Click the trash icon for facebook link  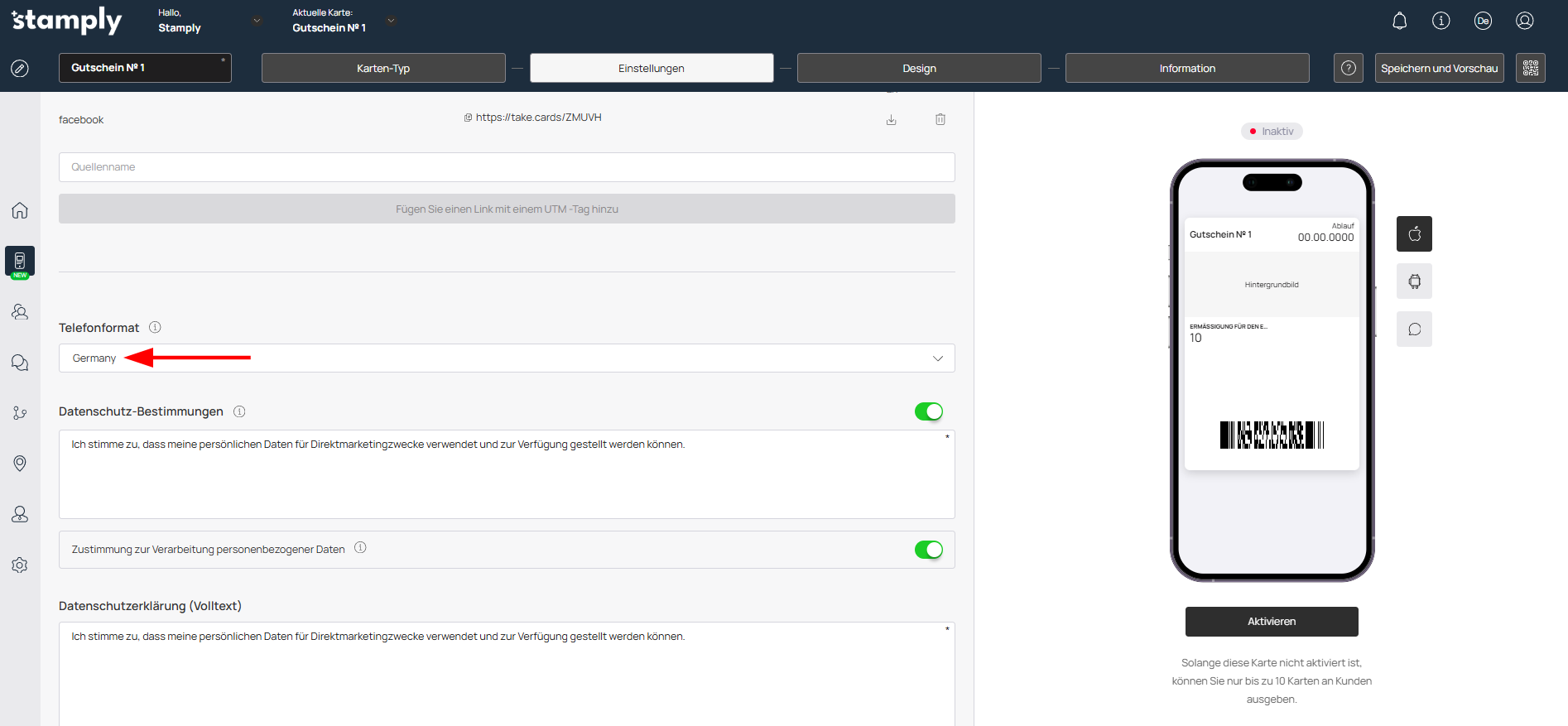click(x=940, y=119)
